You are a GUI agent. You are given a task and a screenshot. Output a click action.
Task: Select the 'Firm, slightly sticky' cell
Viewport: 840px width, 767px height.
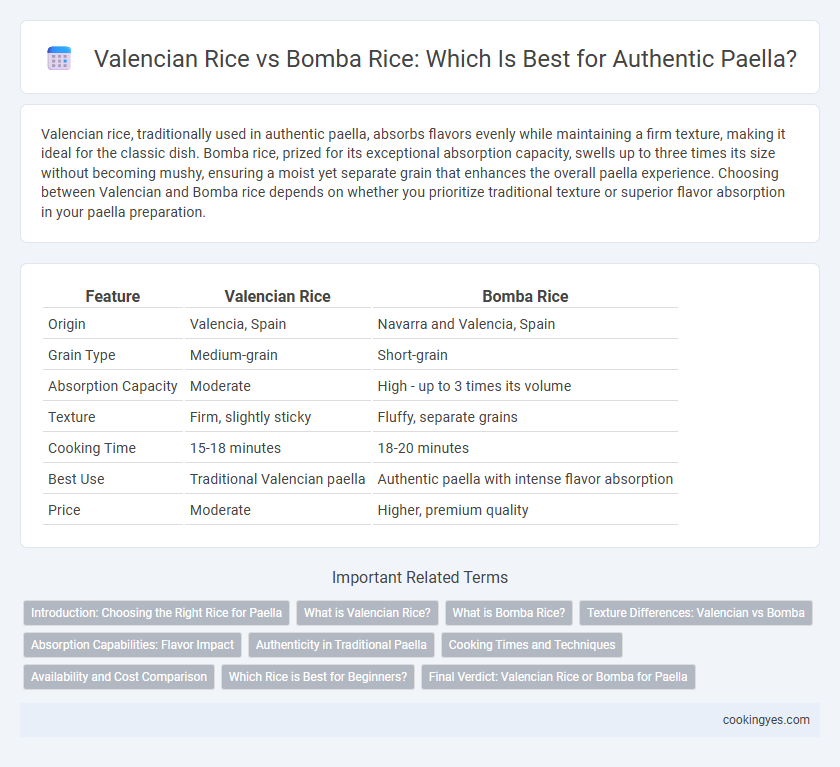[x=250, y=417]
